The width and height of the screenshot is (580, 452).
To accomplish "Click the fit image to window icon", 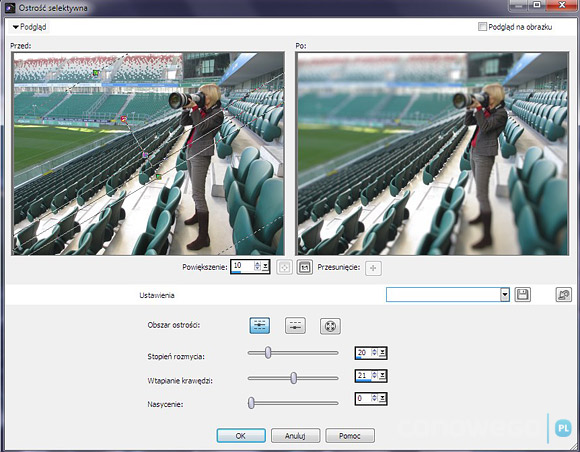I will point(284,267).
